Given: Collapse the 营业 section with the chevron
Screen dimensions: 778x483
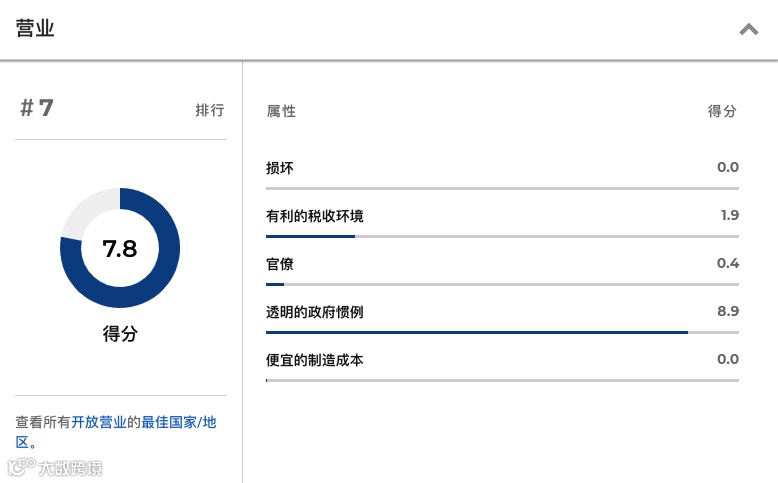Looking at the screenshot, I should (748, 30).
